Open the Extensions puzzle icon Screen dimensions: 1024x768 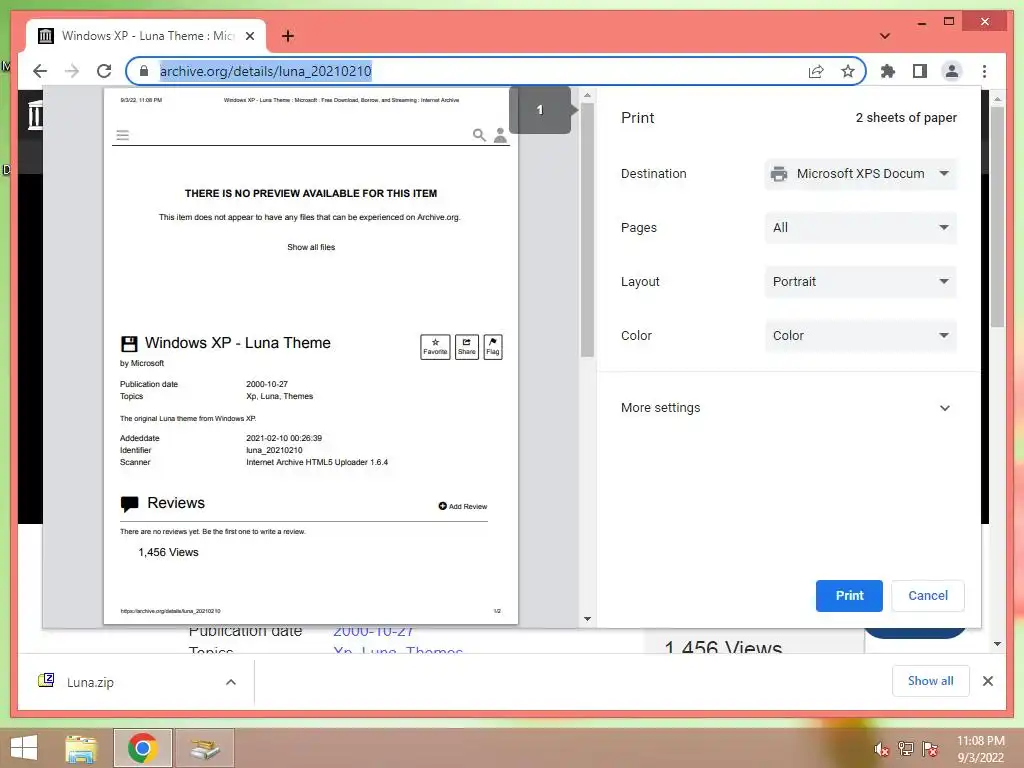click(888, 71)
